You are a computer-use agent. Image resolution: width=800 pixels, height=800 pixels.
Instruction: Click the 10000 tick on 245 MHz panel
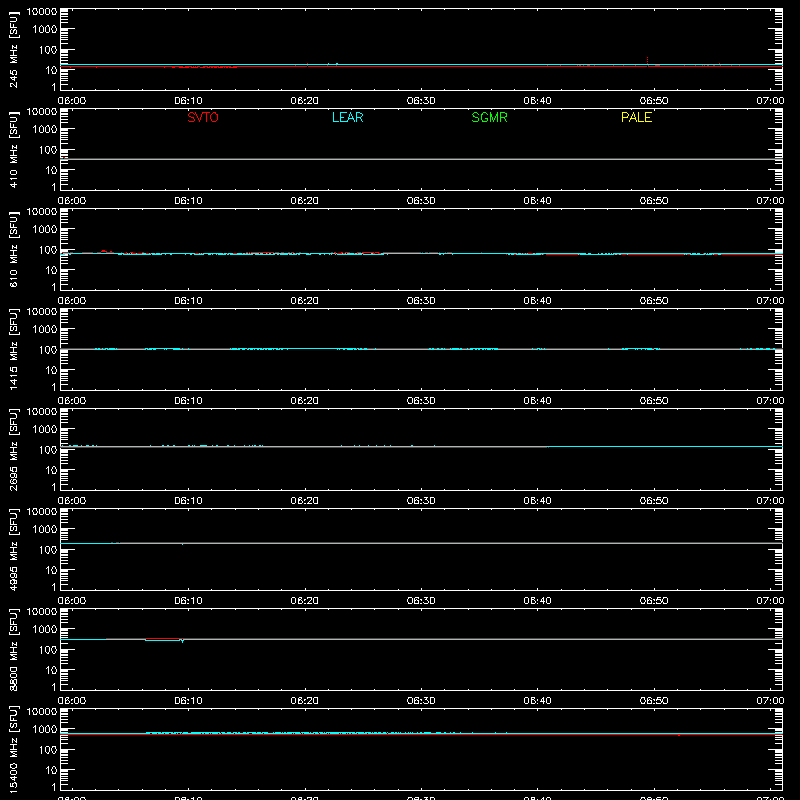(x=42, y=12)
